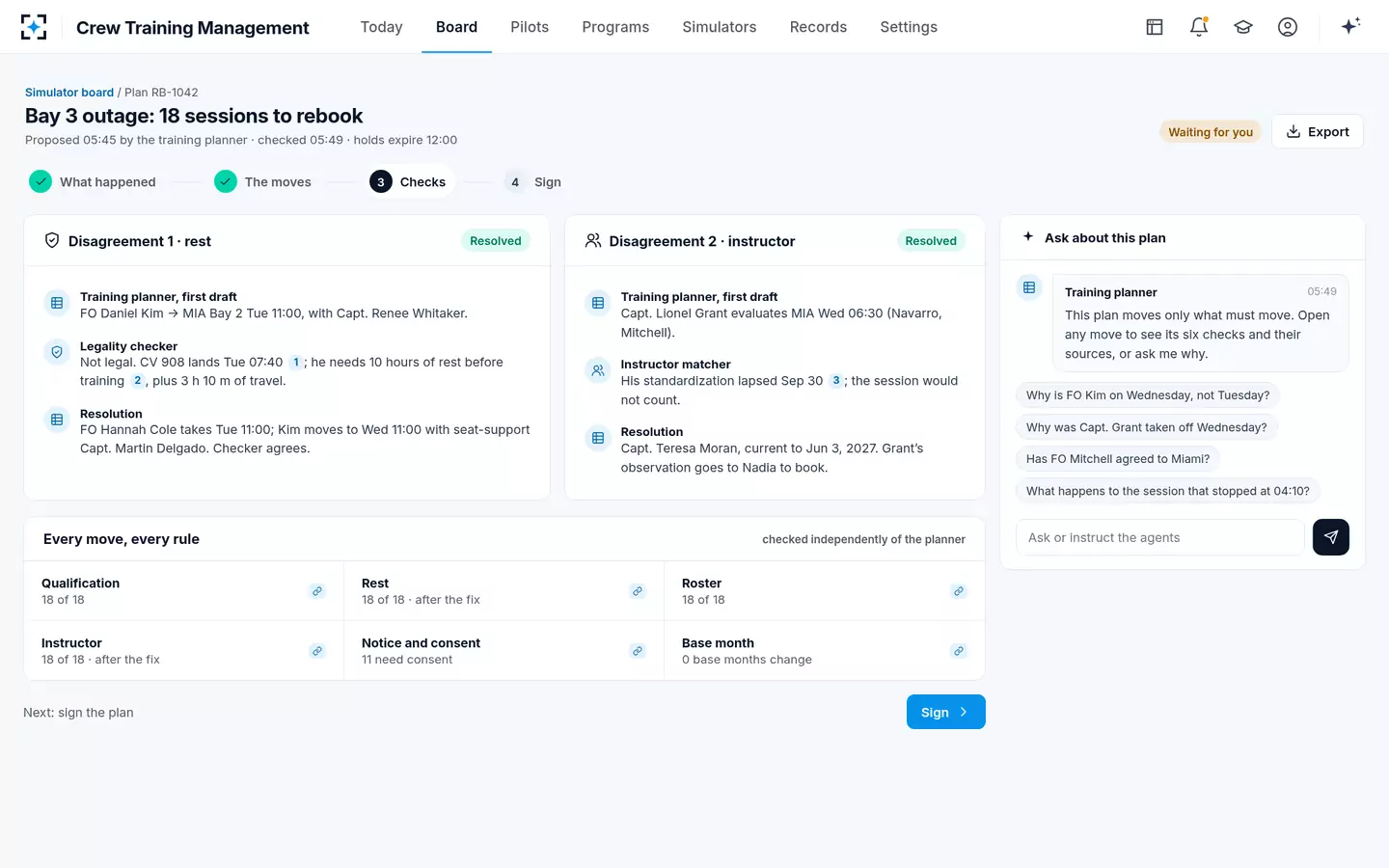Screen dimensions: 1389x868
Task: Open the Simulators tab
Action: 720,27
